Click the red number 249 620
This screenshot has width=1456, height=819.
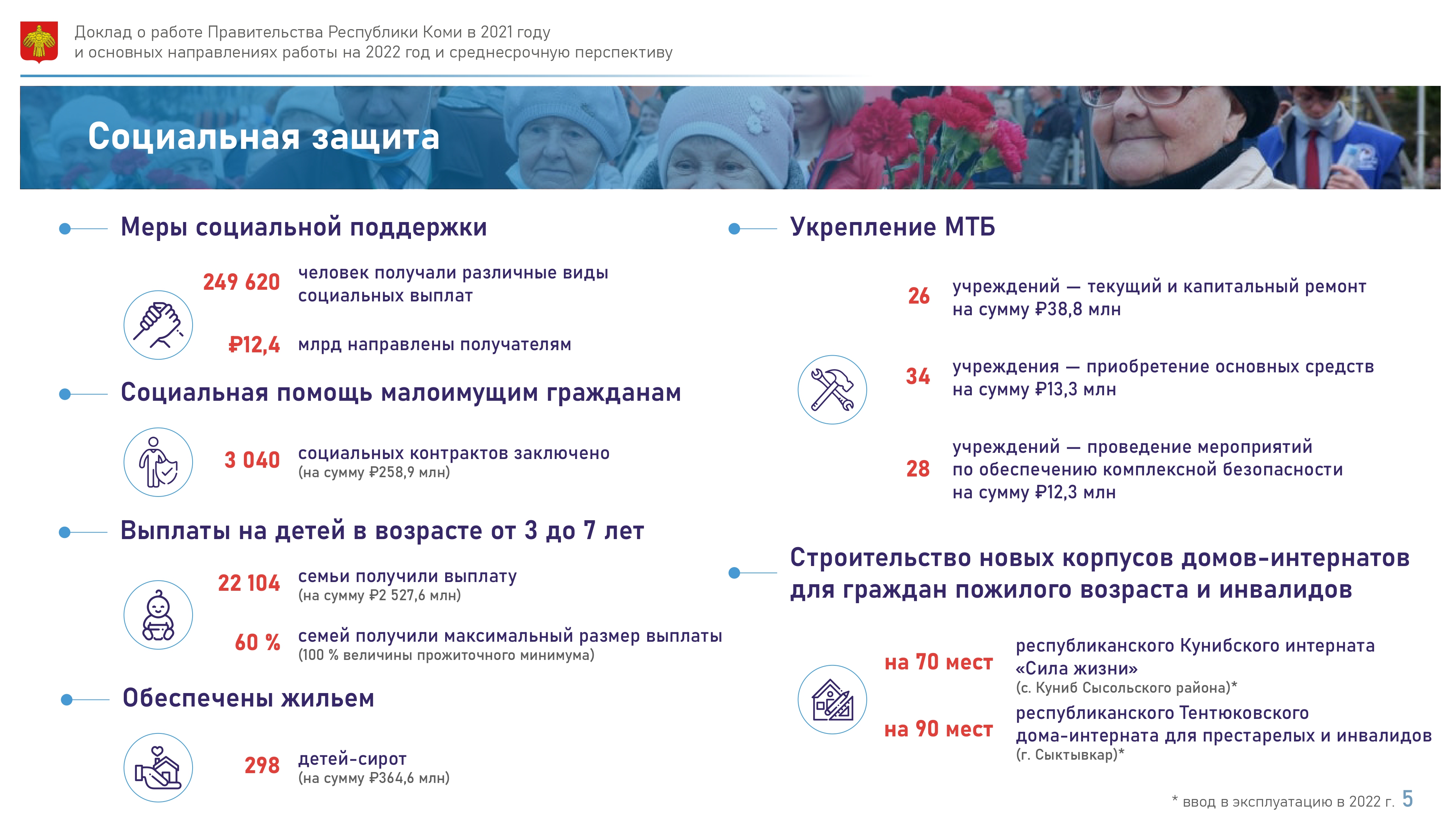(x=241, y=282)
